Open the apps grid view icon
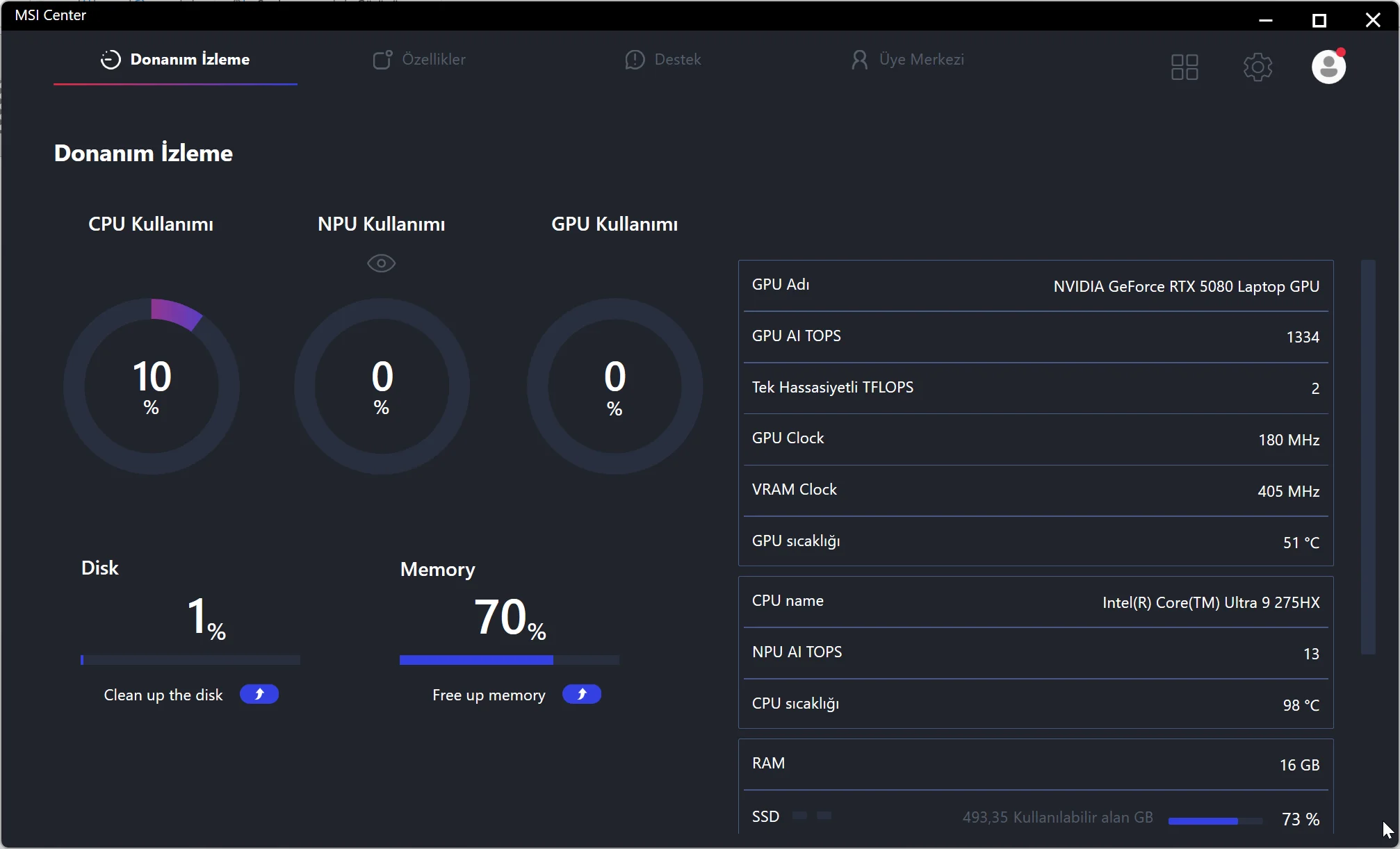The image size is (1400, 849). point(1185,67)
